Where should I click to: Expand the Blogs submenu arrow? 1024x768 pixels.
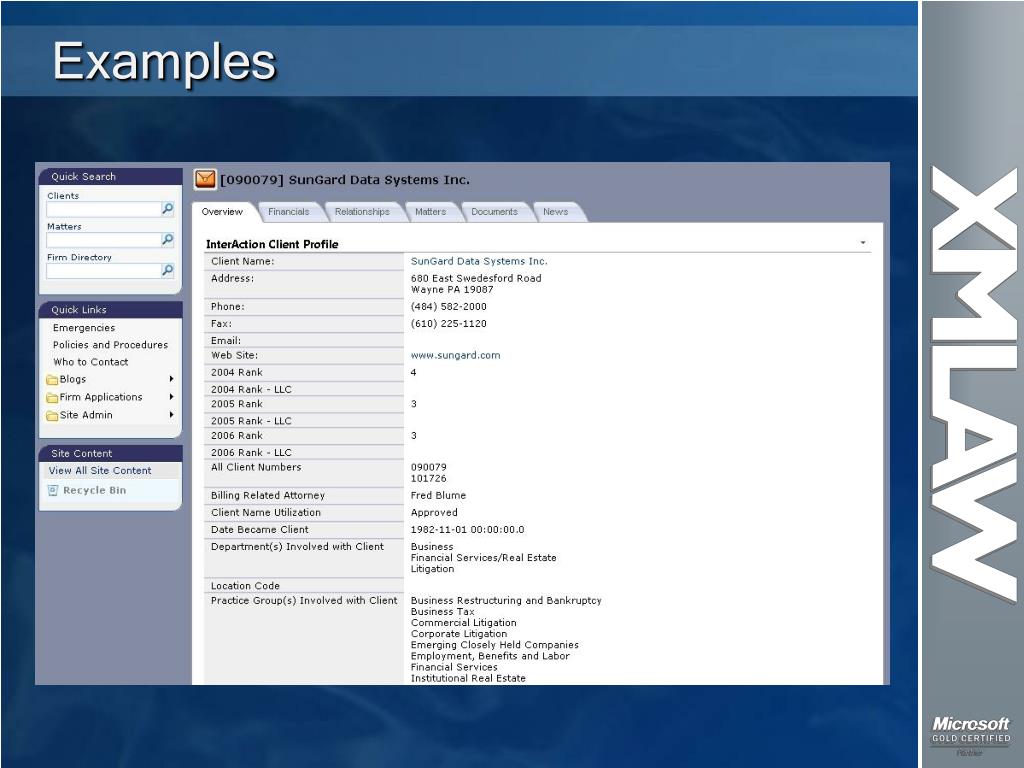[x=171, y=379]
